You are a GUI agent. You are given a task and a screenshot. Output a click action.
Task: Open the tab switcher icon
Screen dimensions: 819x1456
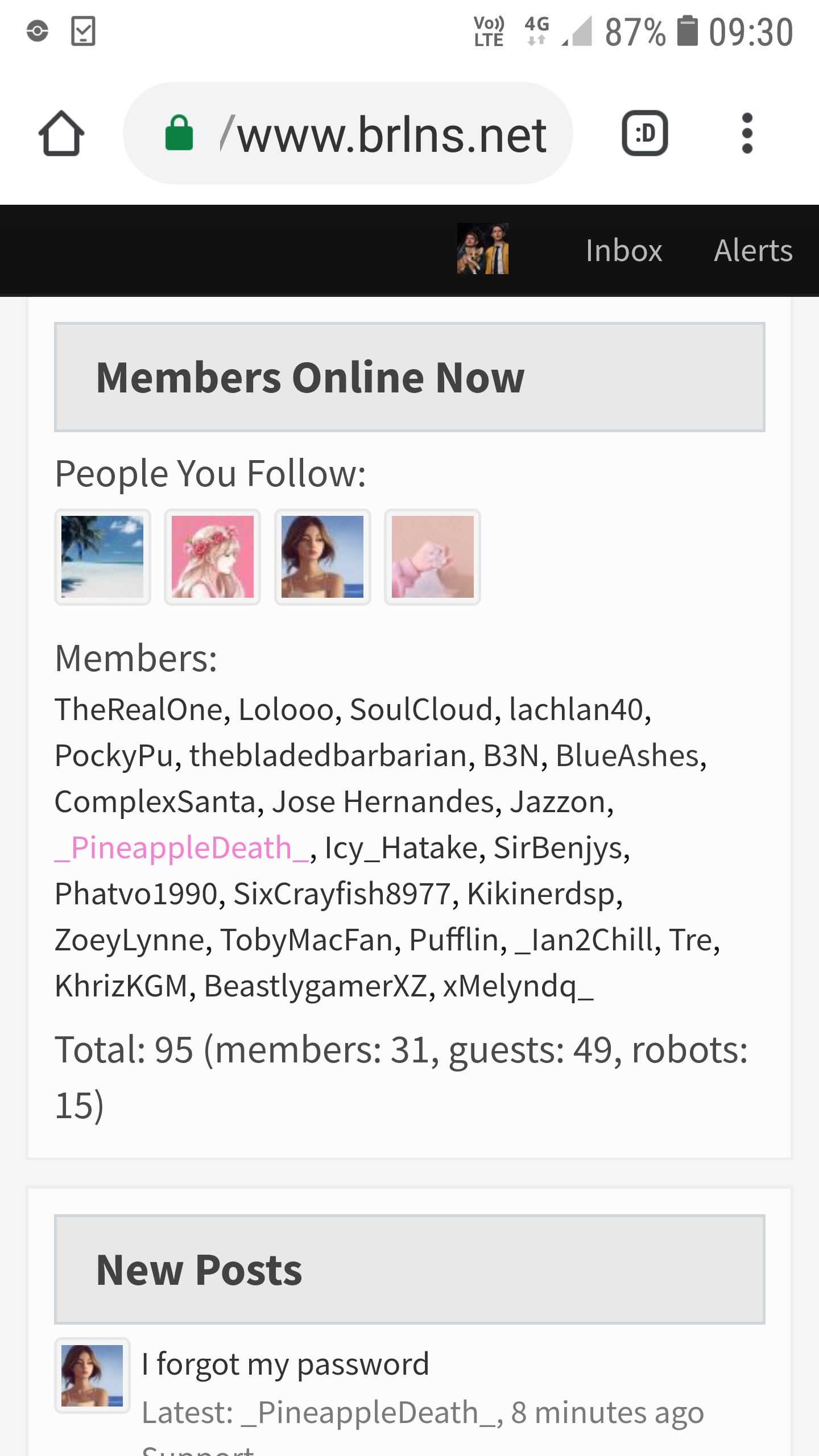pyautogui.click(x=645, y=133)
